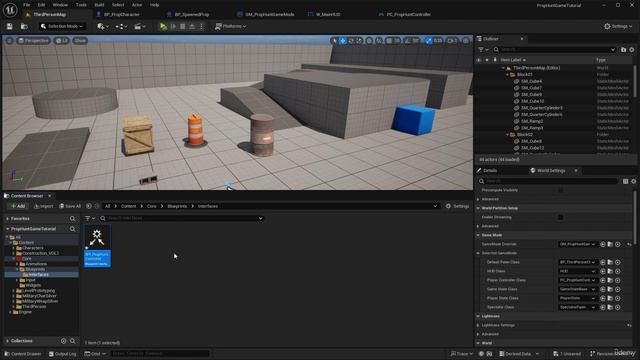Open the play mode options three-dot menu
Image resolution: width=640 pixels, height=360 pixels.
point(201,26)
